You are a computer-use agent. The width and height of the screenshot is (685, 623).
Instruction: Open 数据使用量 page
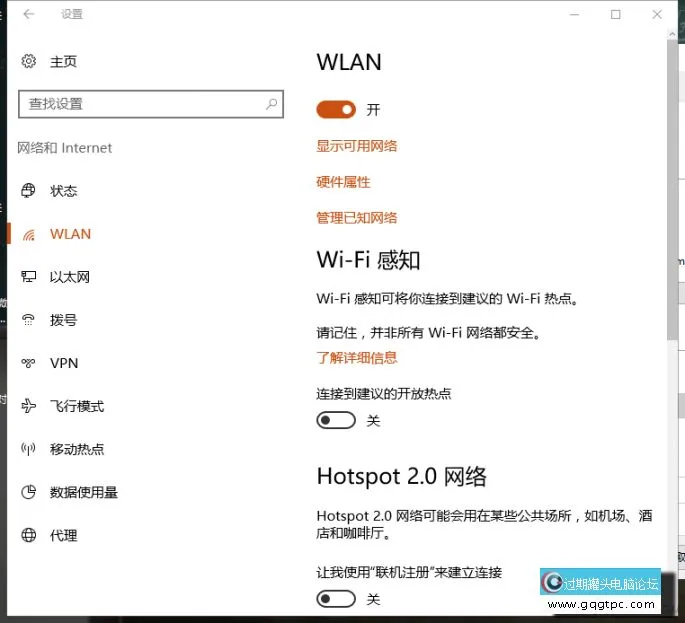pos(83,492)
